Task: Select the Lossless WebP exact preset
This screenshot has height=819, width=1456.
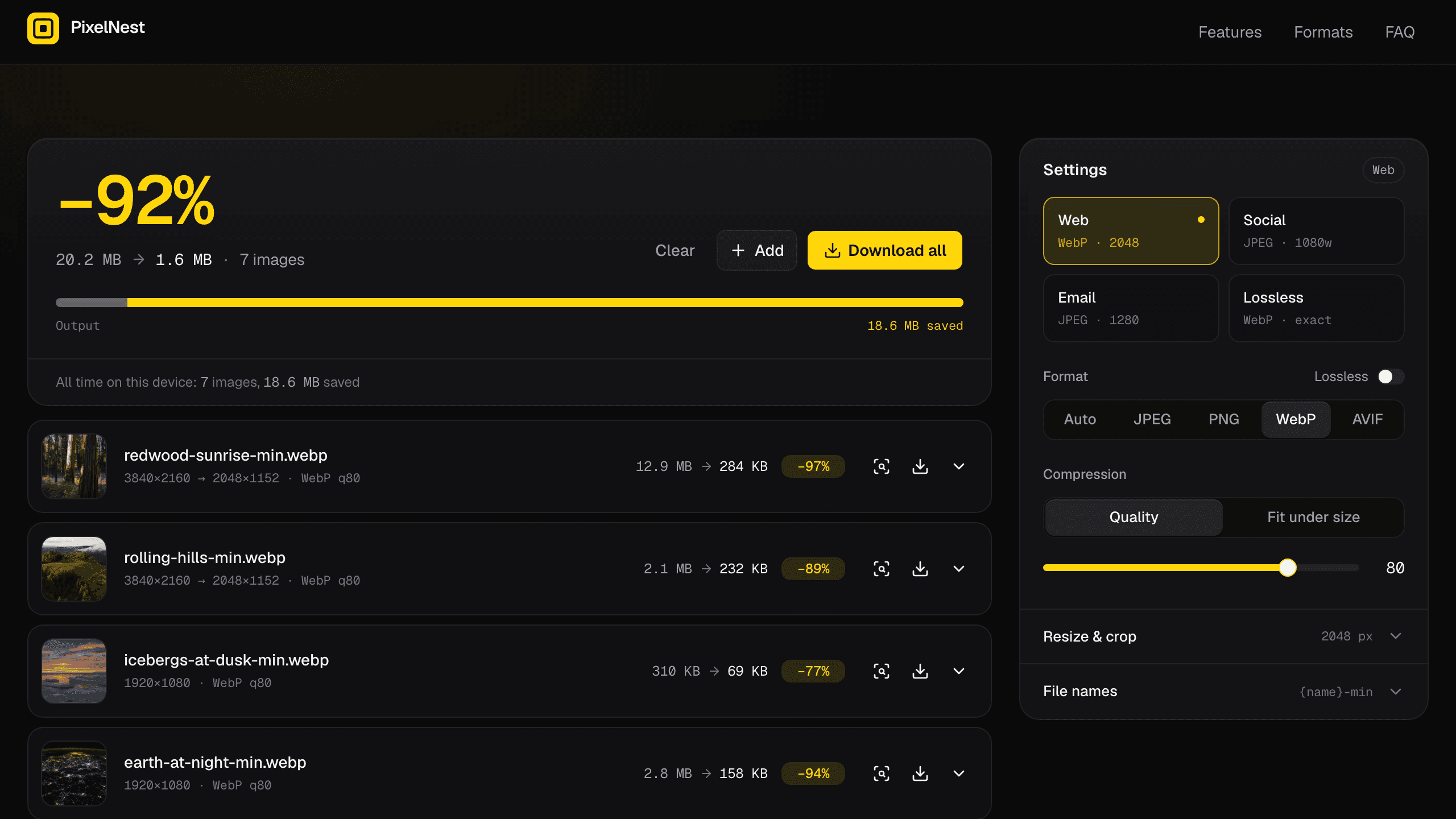Action: pos(1316,308)
